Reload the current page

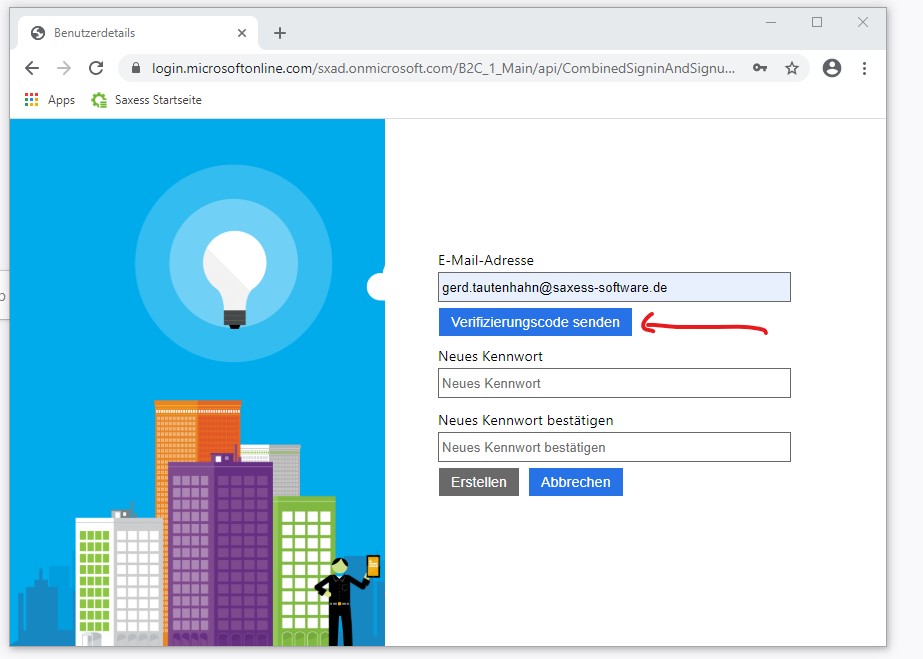[x=96, y=68]
